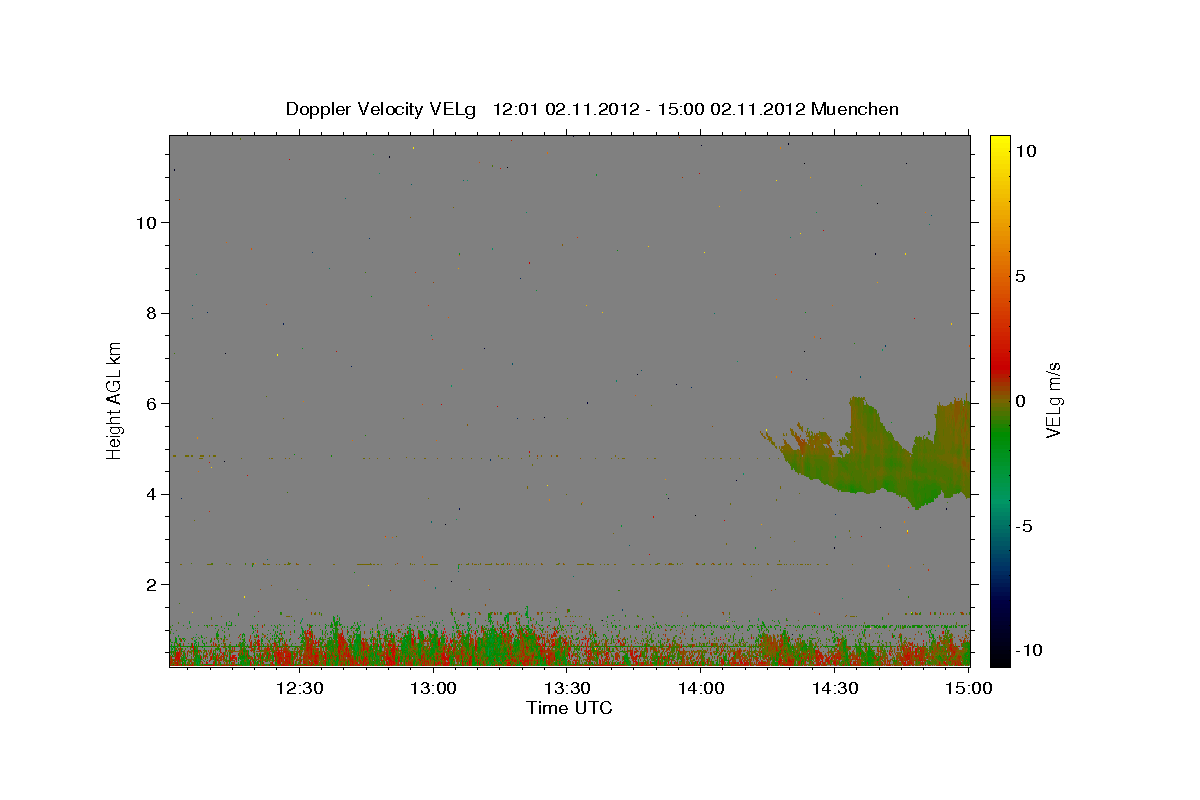Click the 13:30 time tick label
This screenshot has height=800, width=1200.
(567, 688)
